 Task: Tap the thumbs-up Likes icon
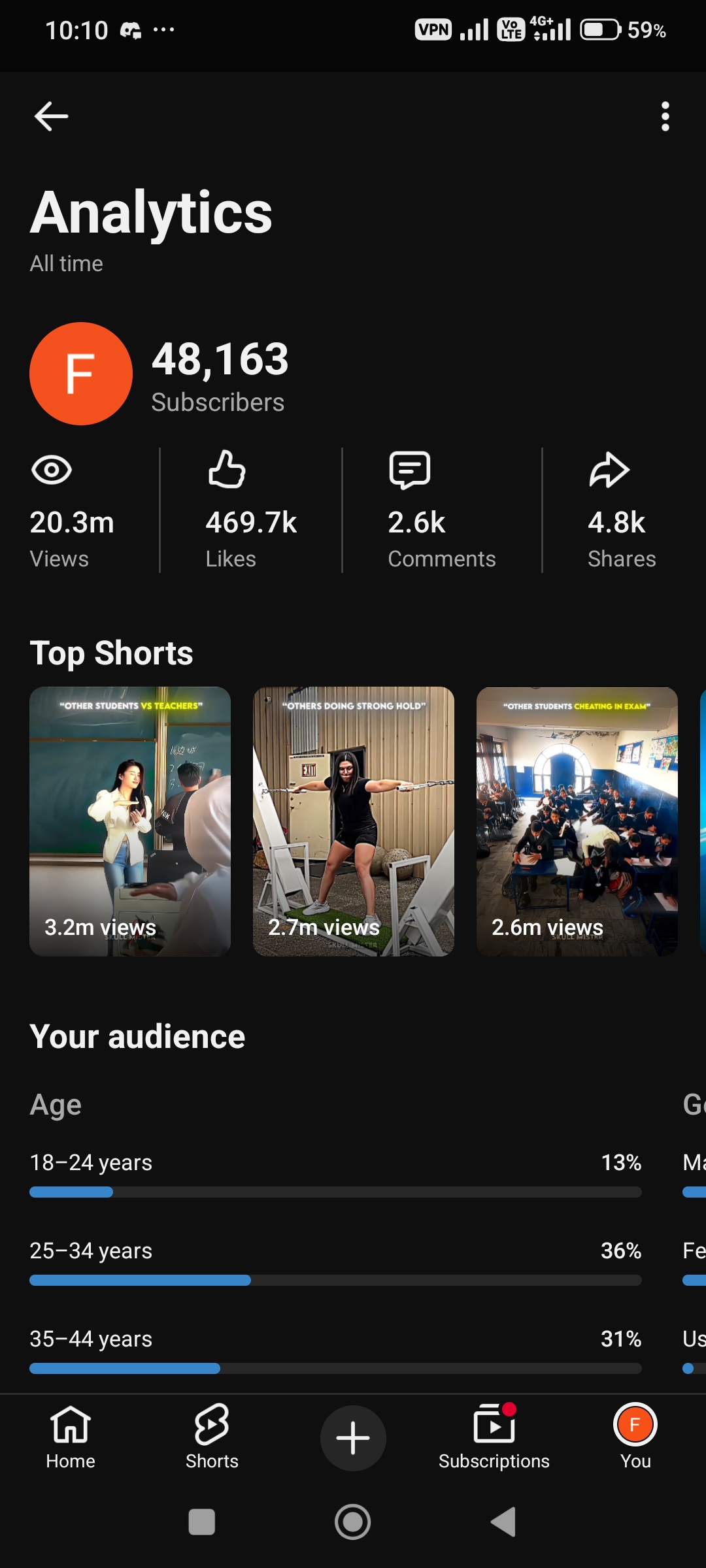coord(227,469)
